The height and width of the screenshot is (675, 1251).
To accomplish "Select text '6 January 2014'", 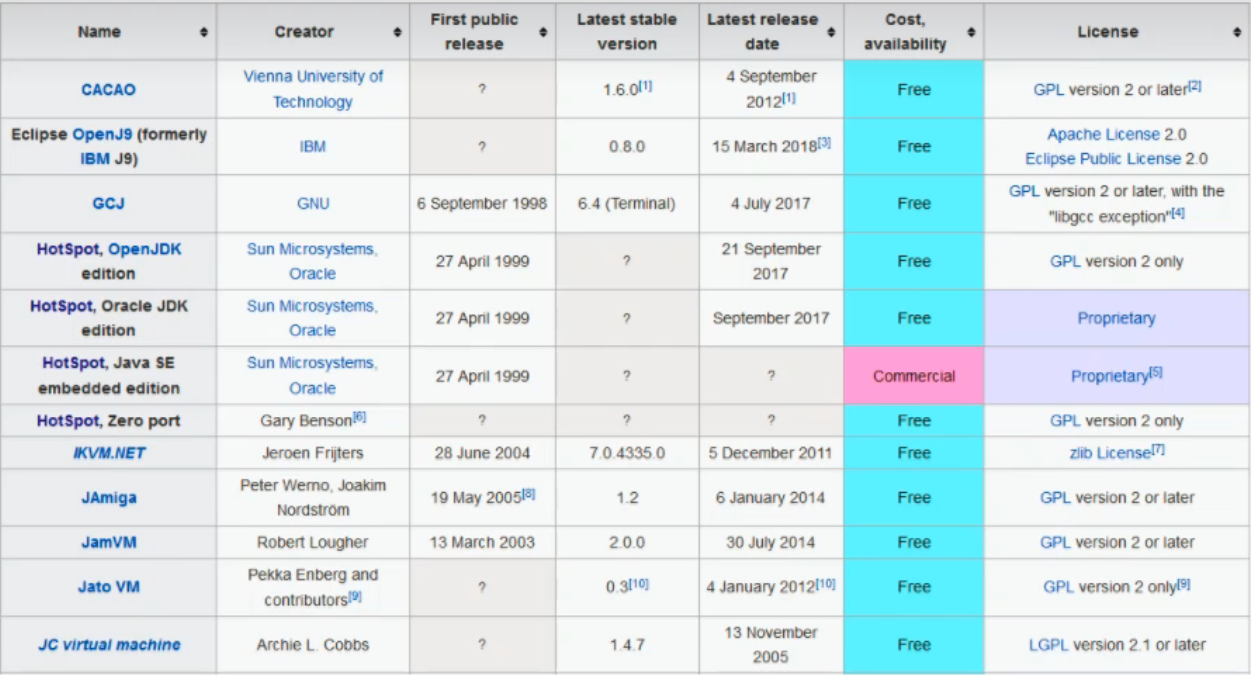I will click(x=770, y=498).
